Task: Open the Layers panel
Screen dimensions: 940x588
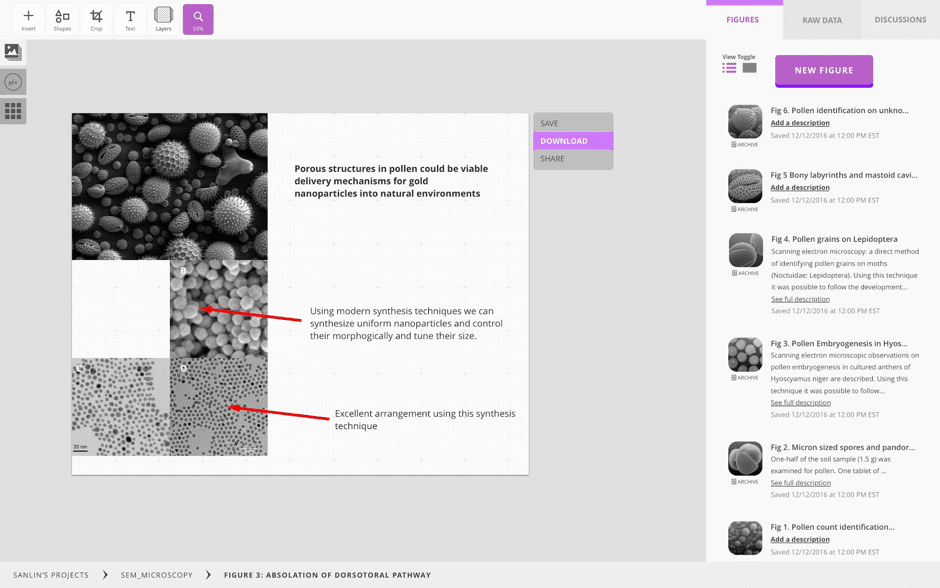Action: pyautogui.click(x=163, y=19)
